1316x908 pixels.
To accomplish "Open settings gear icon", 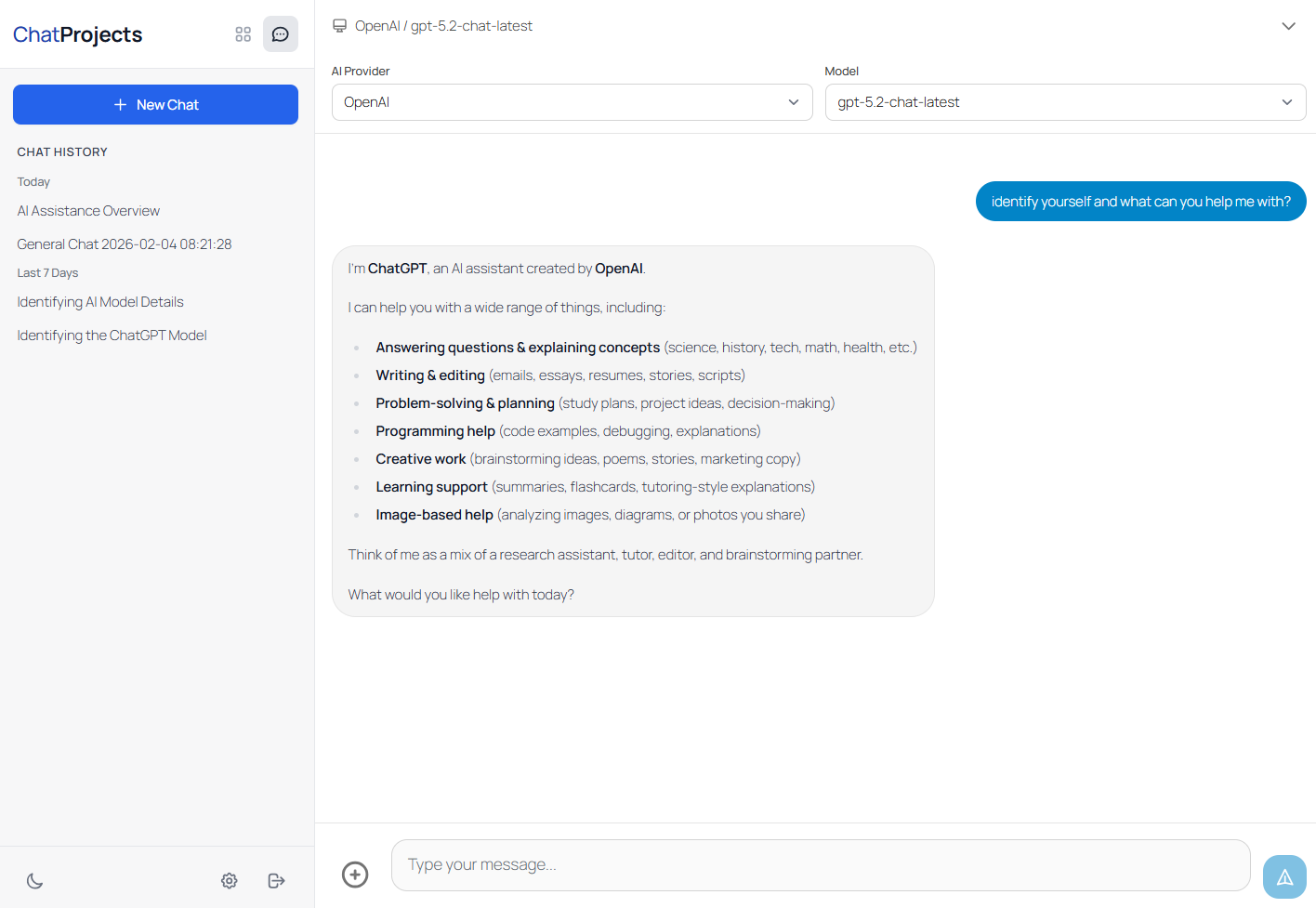I will (x=230, y=881).
